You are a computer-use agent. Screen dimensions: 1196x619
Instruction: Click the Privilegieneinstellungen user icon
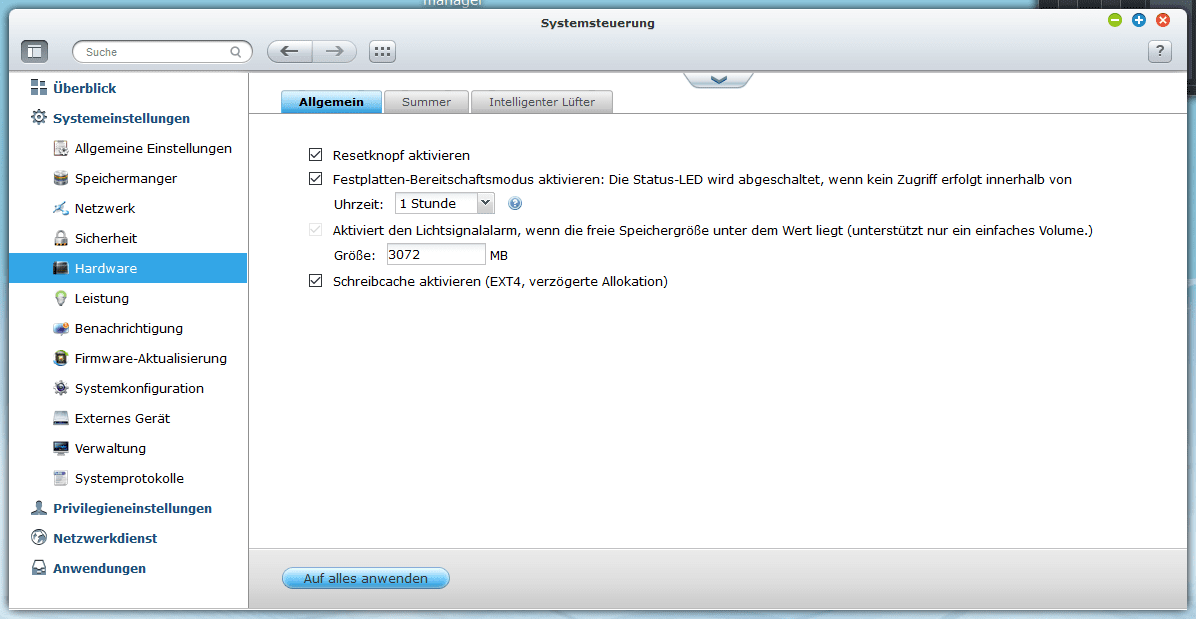click(39, 508)
